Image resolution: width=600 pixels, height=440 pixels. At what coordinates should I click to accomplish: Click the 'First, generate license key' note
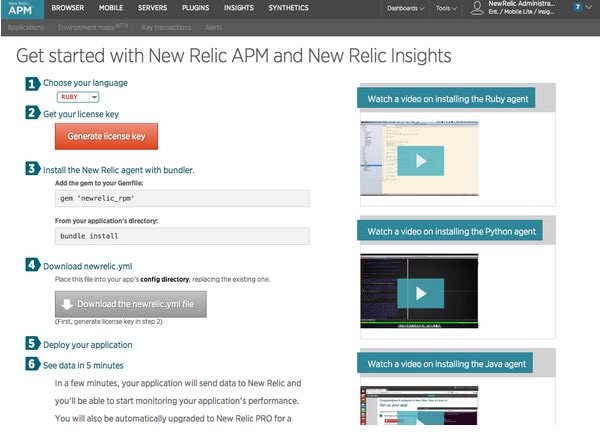[109, 322]
